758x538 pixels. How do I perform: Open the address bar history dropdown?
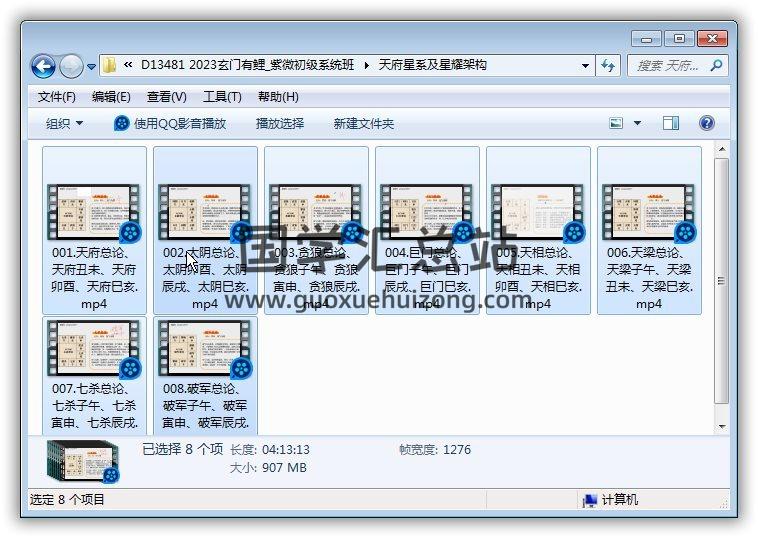click(x=585, y=66)
